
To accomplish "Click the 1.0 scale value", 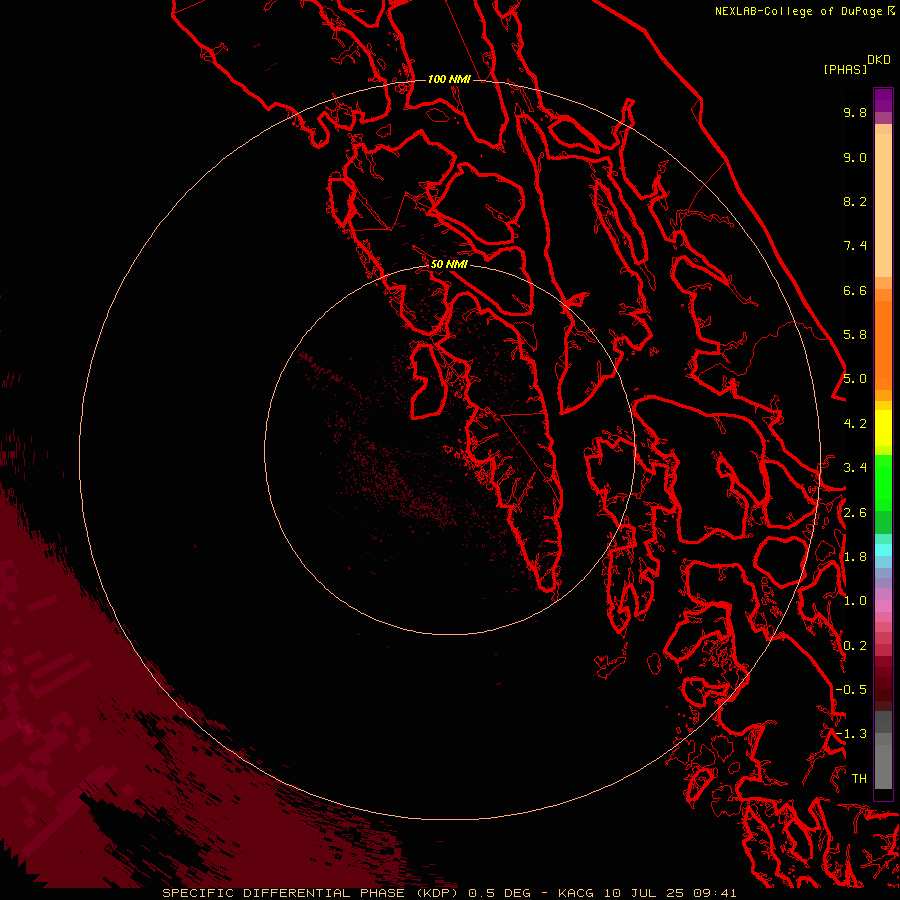I will [855, 601].
